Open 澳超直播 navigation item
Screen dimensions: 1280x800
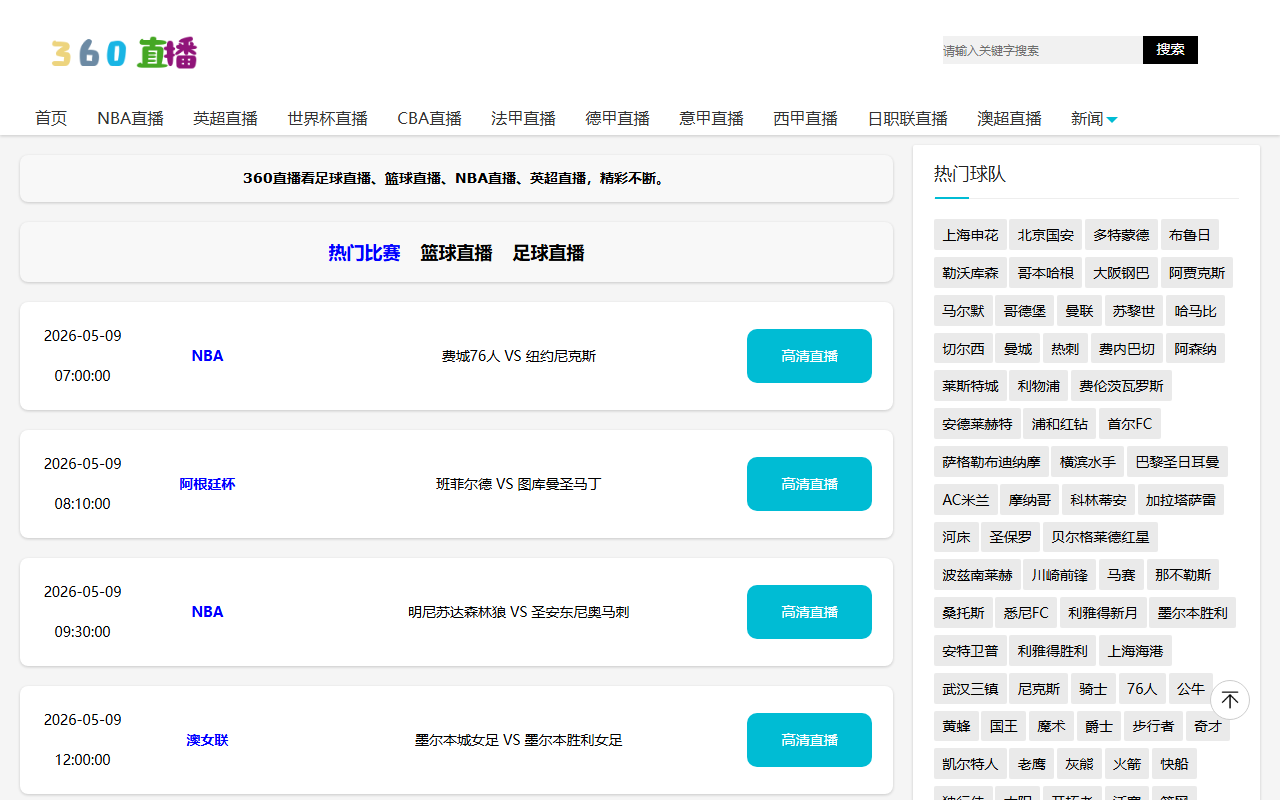[1009, 118]
